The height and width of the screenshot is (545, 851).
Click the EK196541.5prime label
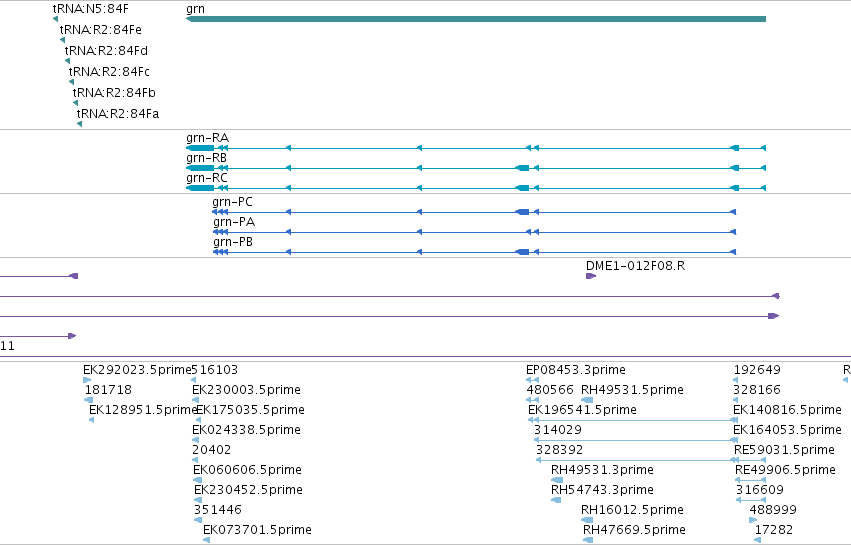click(x=582, y=410)
